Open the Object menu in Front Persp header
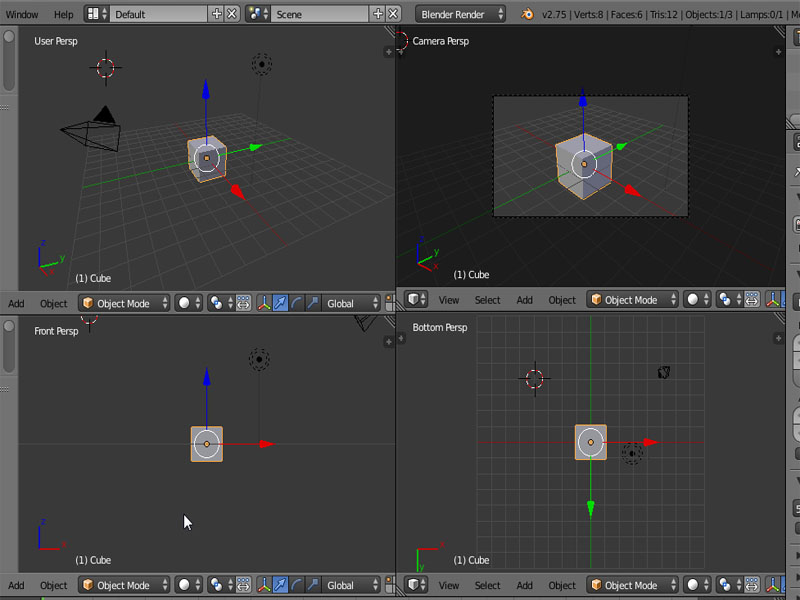The width and height of the screenshot is (800, 600). click(54, 585)
